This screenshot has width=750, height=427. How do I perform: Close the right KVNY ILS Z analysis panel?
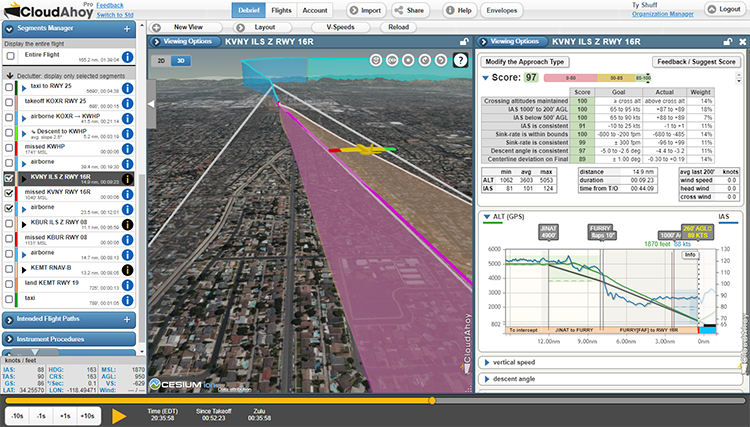coord(742,42)
